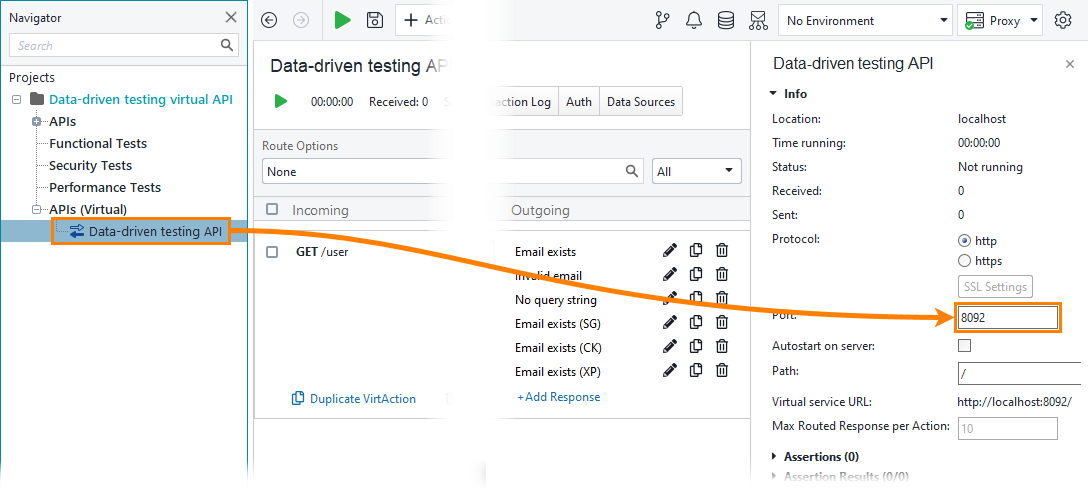Copy the Email exists (SG) response

coord(696,323)
